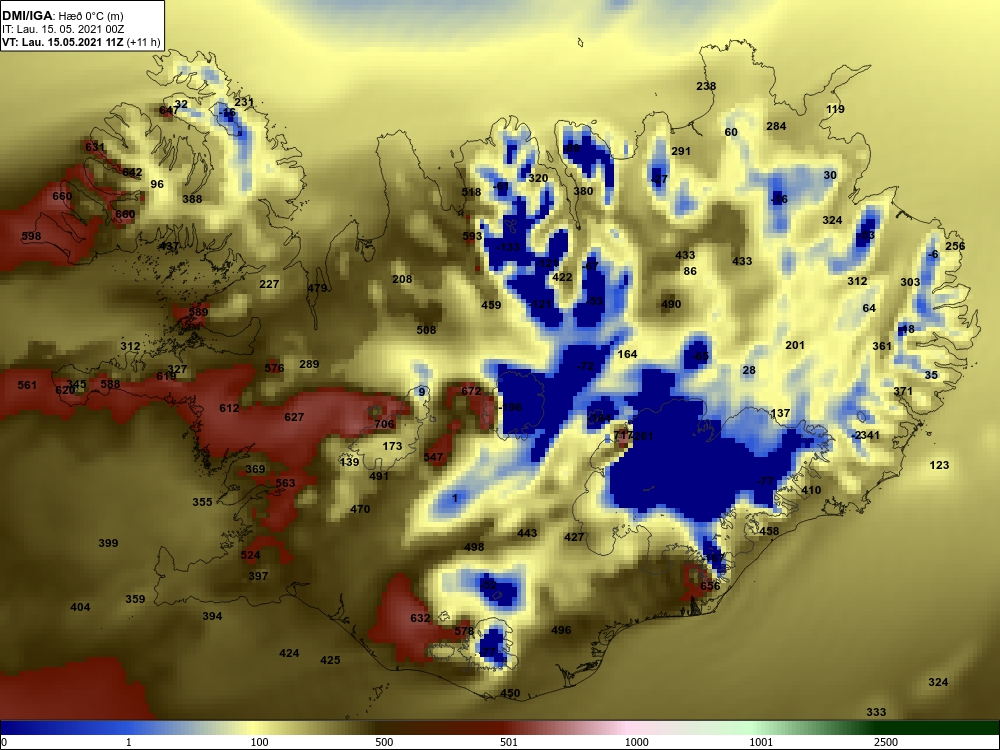Image resolution: width=1000 pixels, height=750 pixels.
Task: Click the map value '612'
Action: pyautogui.click(x=230, y=408)
